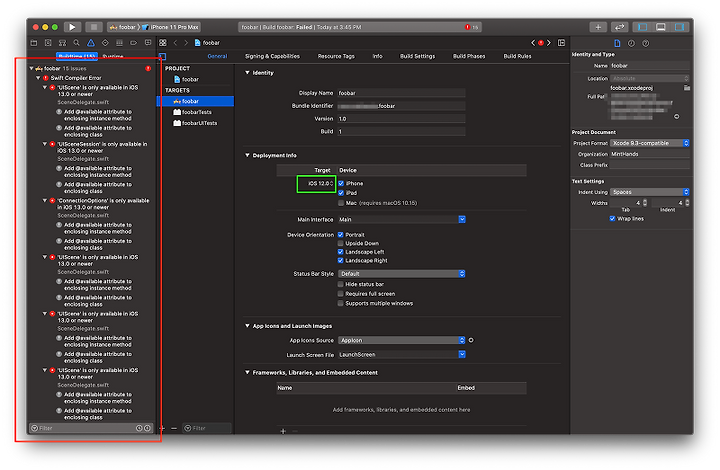The height and width of the screenshot is (470, 720).
Task: Open the Find navigator magnifier
Action: [x=77, y=43]
